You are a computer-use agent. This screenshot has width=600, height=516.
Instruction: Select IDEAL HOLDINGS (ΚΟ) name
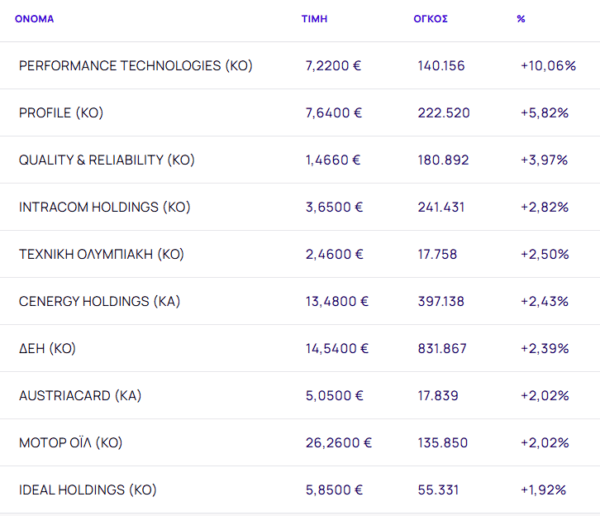88,490
